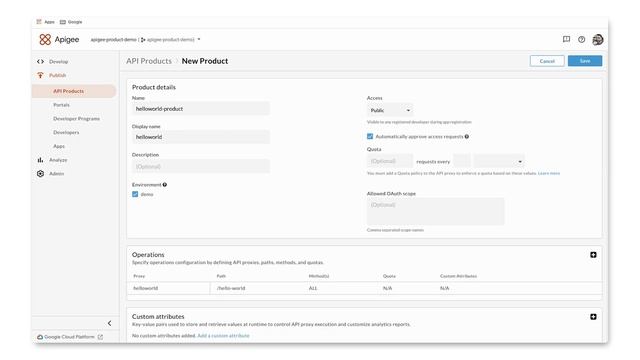Click the Proxy column header
640x360 pixels.
click(139, 276)
